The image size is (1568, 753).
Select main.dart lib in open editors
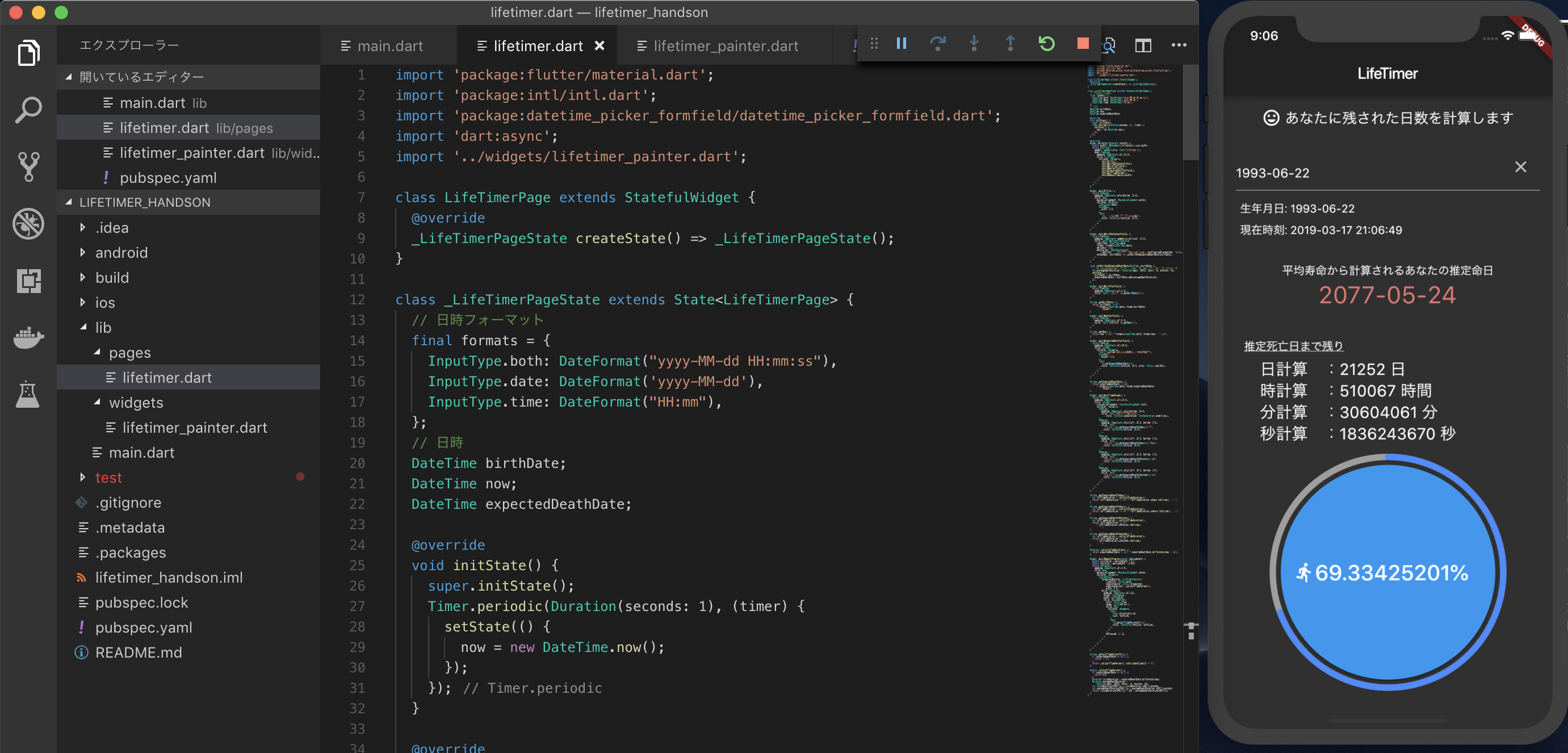[188, 103]
